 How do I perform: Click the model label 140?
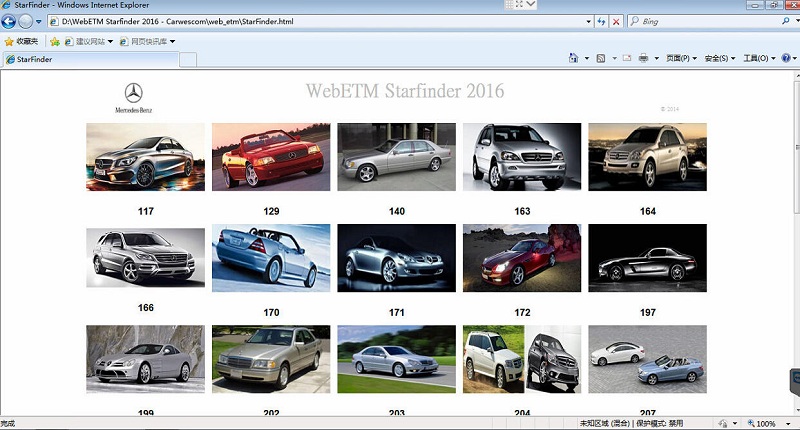pos(396,211)
